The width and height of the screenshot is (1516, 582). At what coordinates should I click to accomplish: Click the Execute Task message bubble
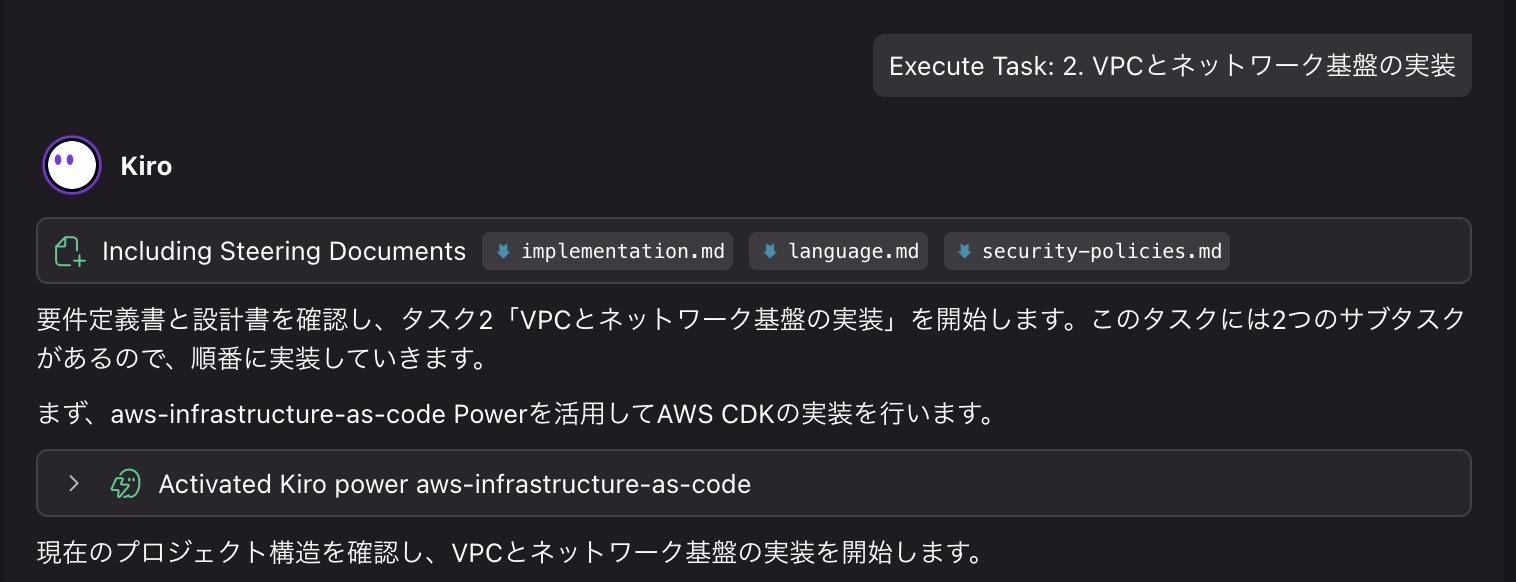tap(1171, 65)
